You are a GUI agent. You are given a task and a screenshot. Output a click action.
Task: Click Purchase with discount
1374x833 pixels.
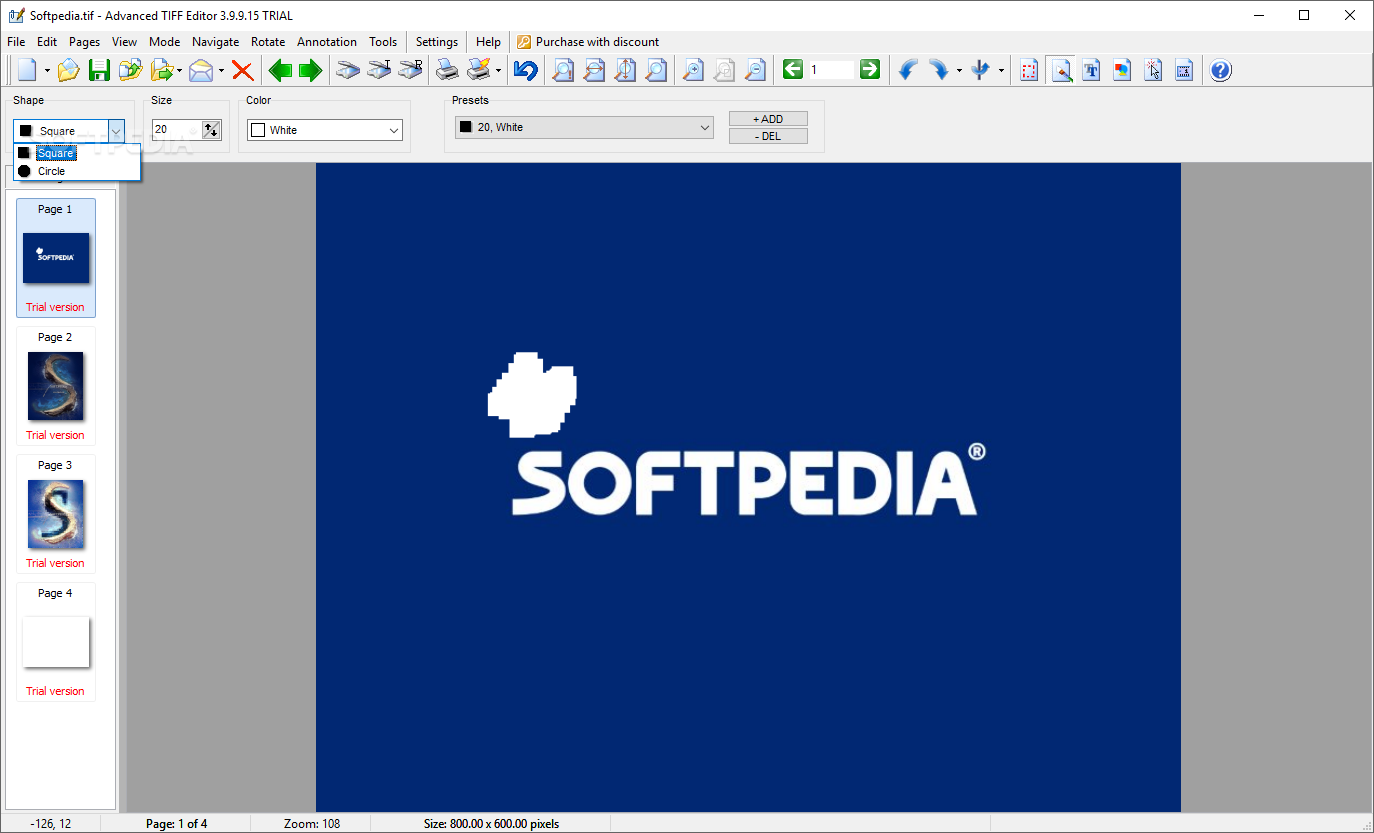click(x=588, y=42)
